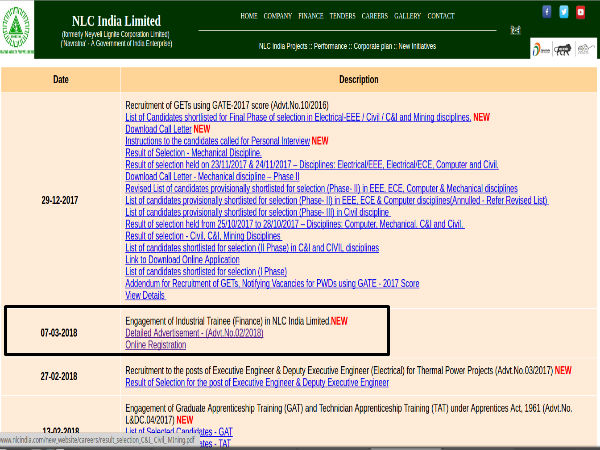Open Instructions to candidates called for Personal Interview
The width and height of the screenshot is (600, 450).
(217, 141)
